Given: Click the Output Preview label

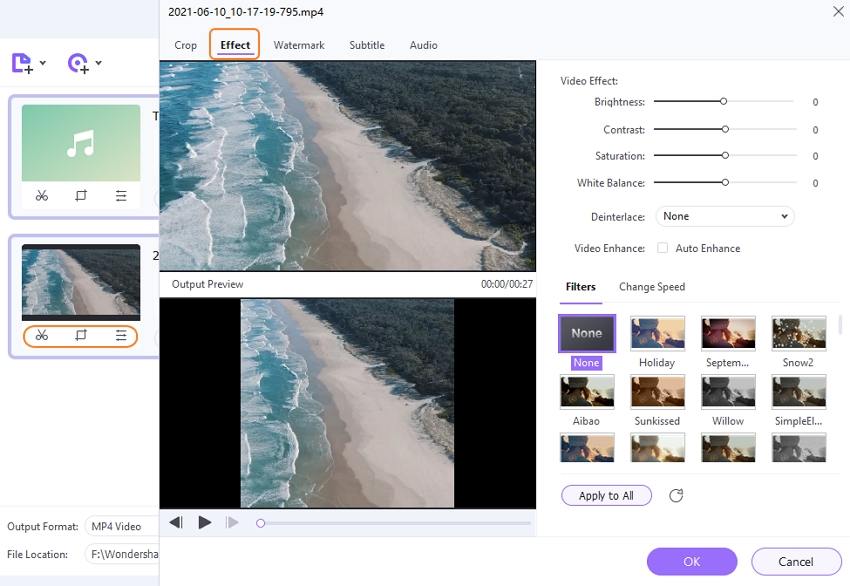Looking at the screenshot, I should click(207, 284).
